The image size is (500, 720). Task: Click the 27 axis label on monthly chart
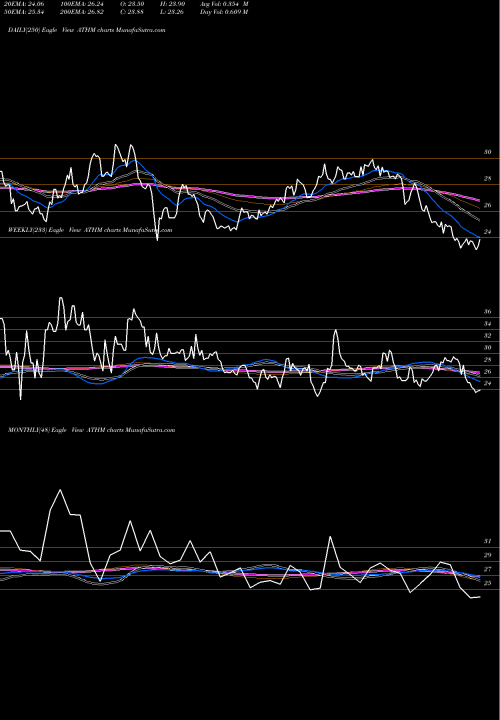point(487,569)
